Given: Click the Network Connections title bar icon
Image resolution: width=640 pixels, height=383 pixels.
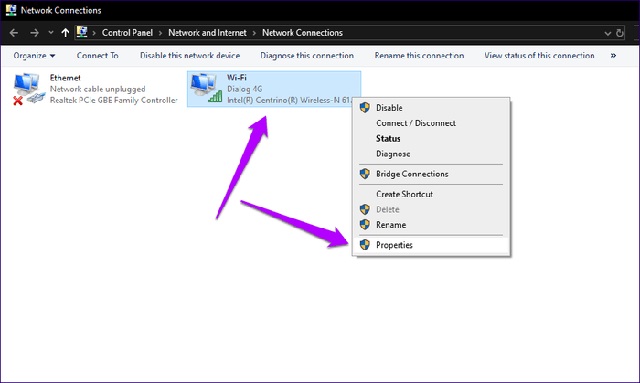Looking at the screenshot, I should (x=11, y=10).
